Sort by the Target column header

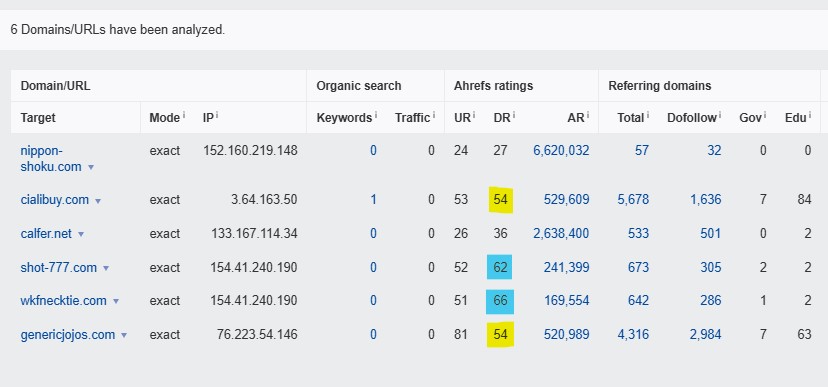38,118
